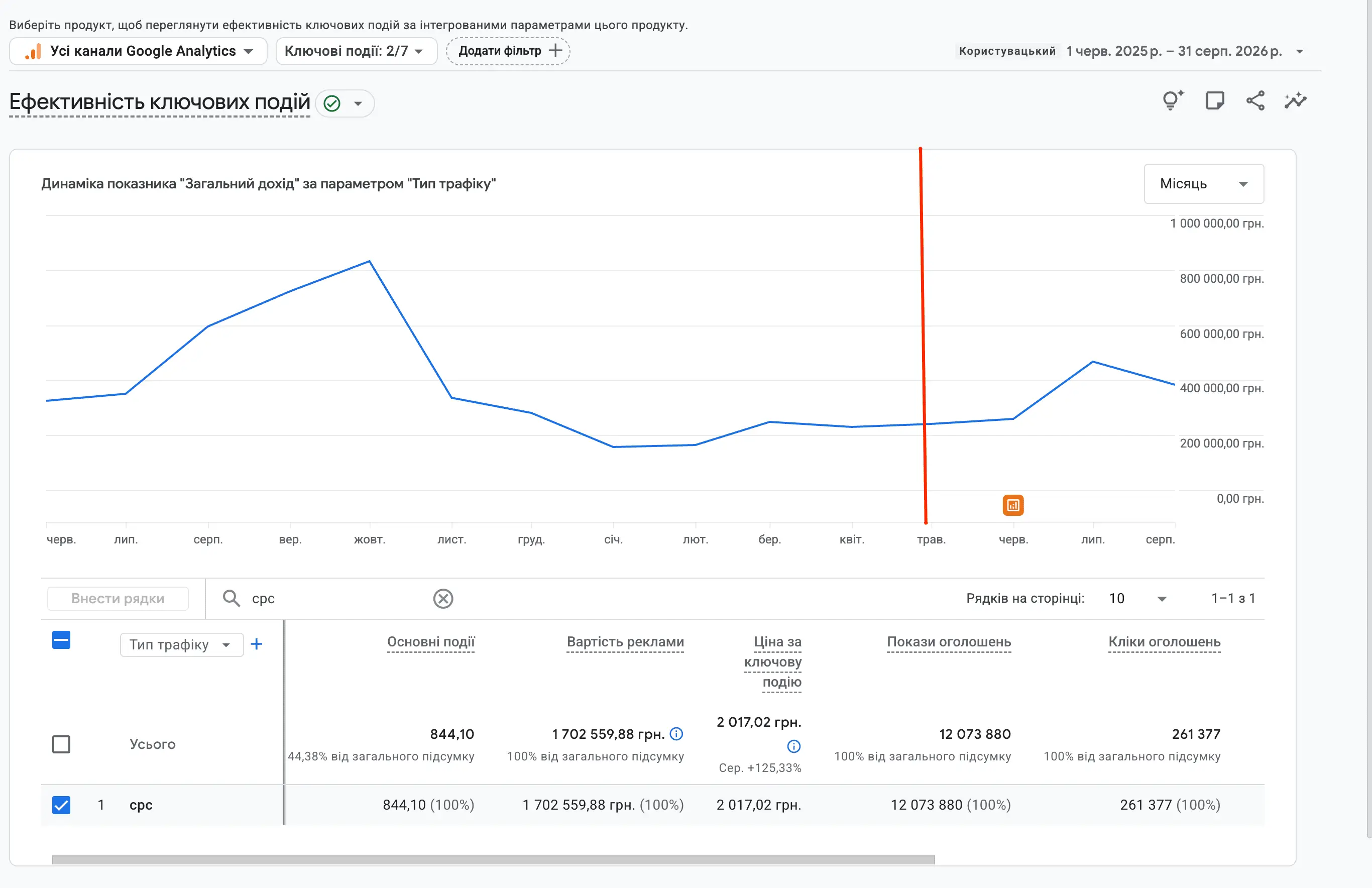
Task: Click the horizontal table scrollbar
Action: [x=494, y=860]
